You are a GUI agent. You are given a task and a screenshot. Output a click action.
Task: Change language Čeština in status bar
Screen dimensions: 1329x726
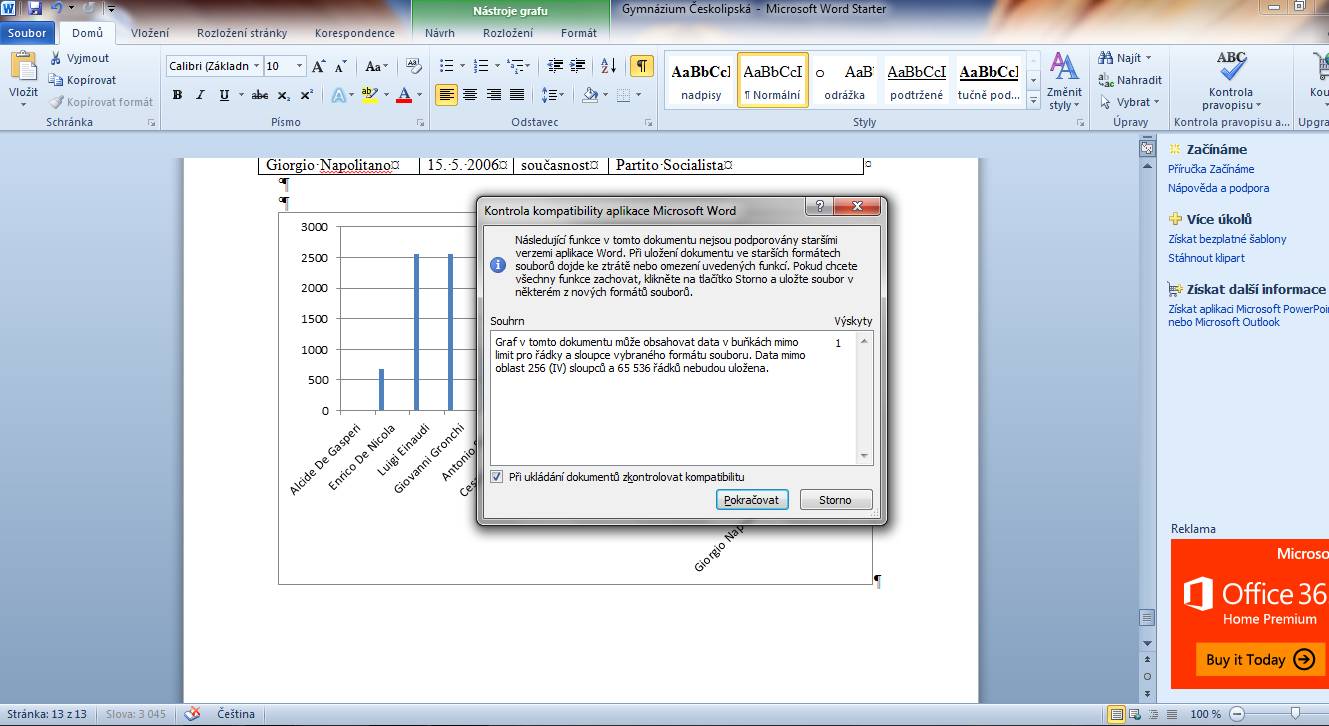(236, 714)
